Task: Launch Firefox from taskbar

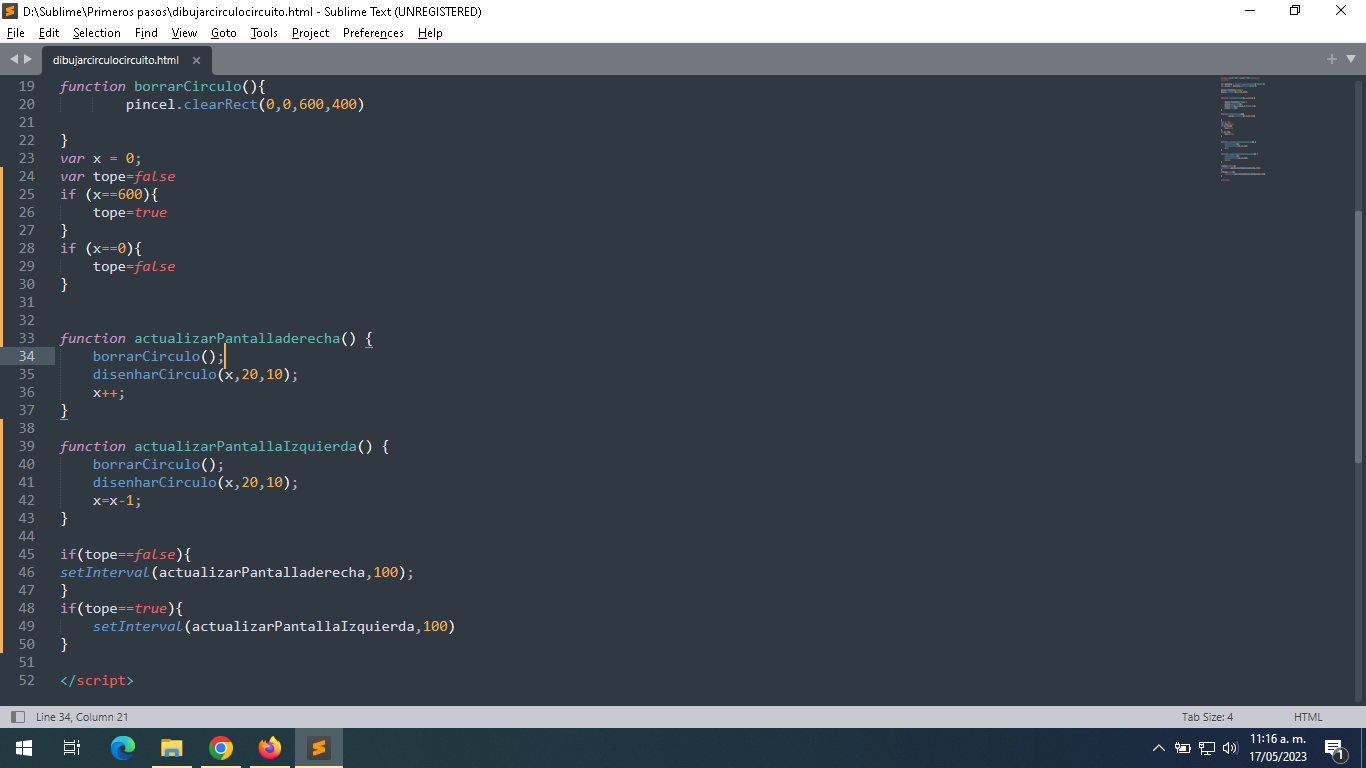Action: 270,748
